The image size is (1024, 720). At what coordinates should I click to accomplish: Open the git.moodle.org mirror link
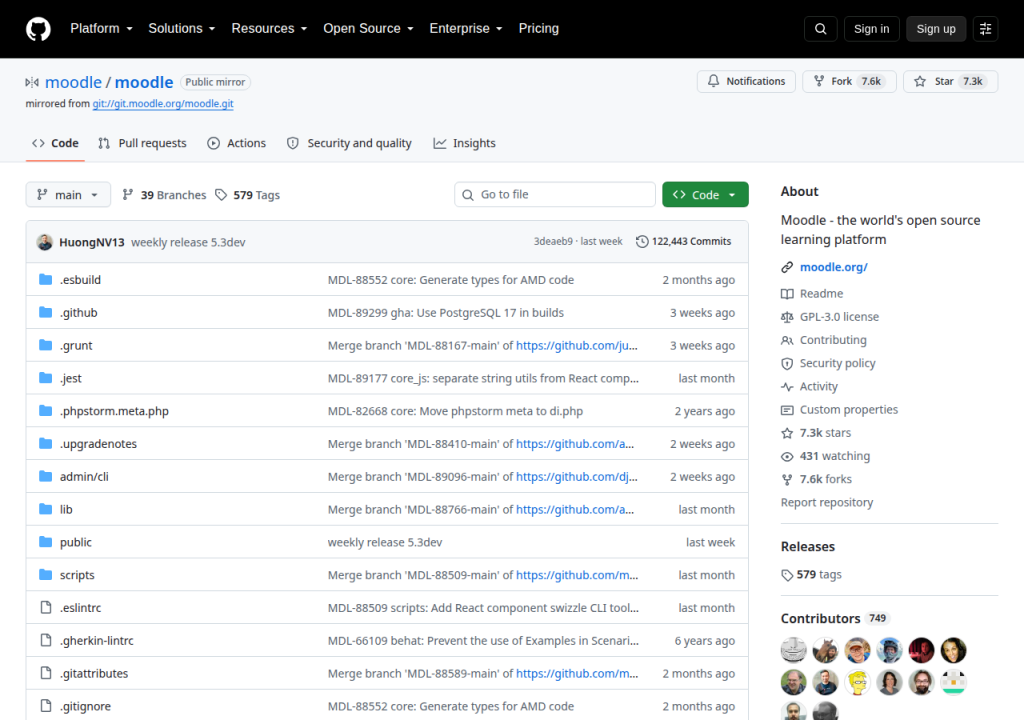pyautogui.click(x=163, y=103)
